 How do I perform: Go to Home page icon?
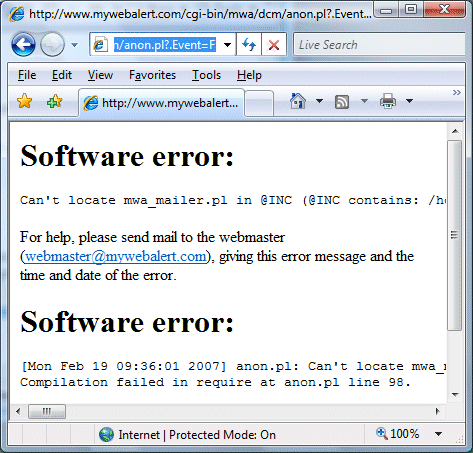[x=298, y=101]
